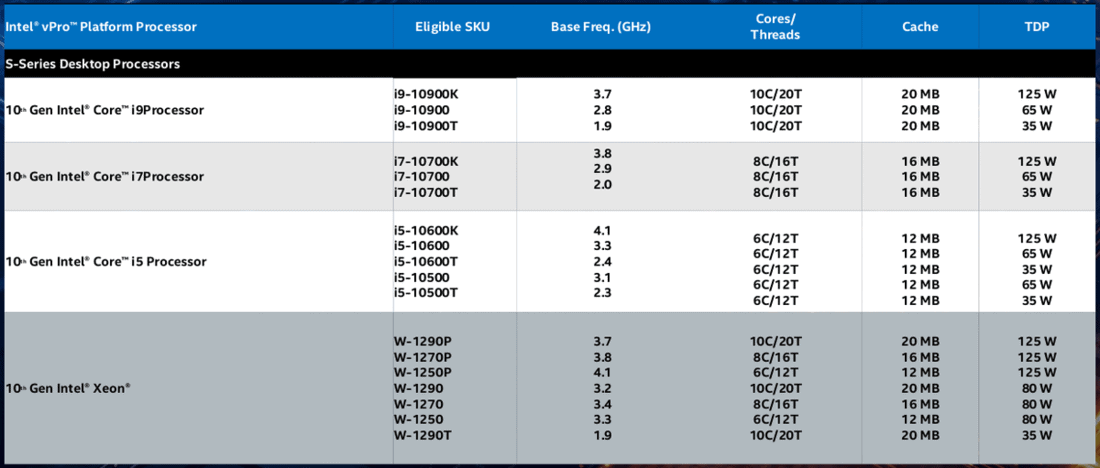Click the 20 MB cache for i9-10900K
The width and height of the screenshot is (1100, 468).
(920, 93)
